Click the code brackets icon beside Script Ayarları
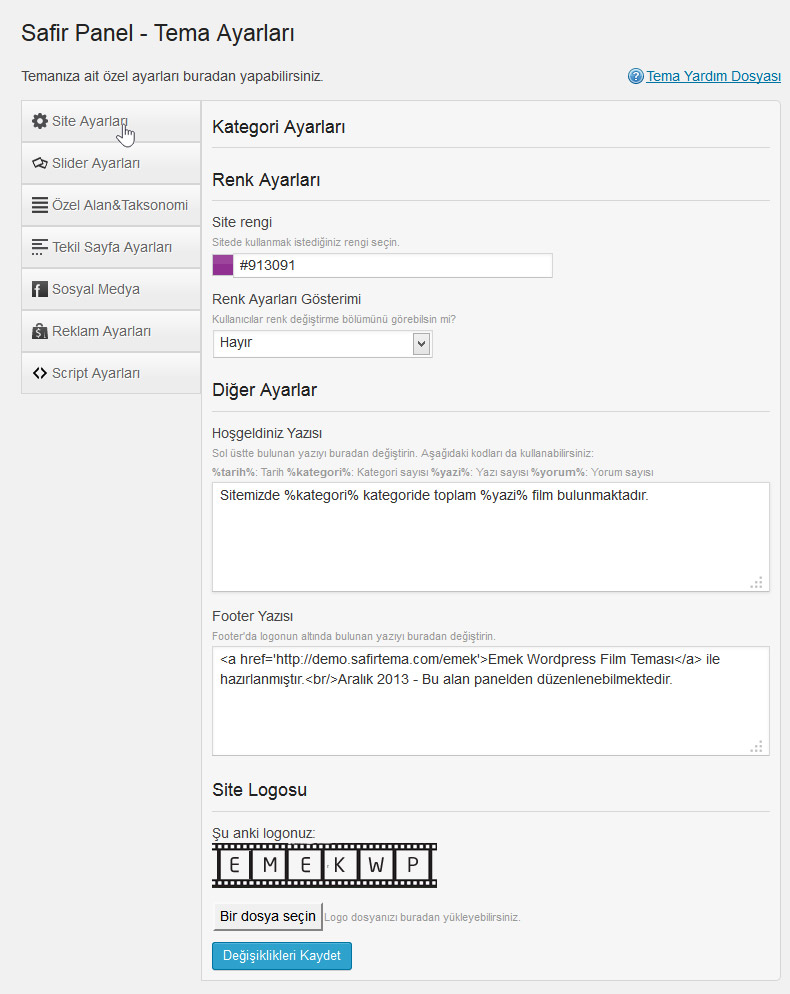 click(40, 373)
